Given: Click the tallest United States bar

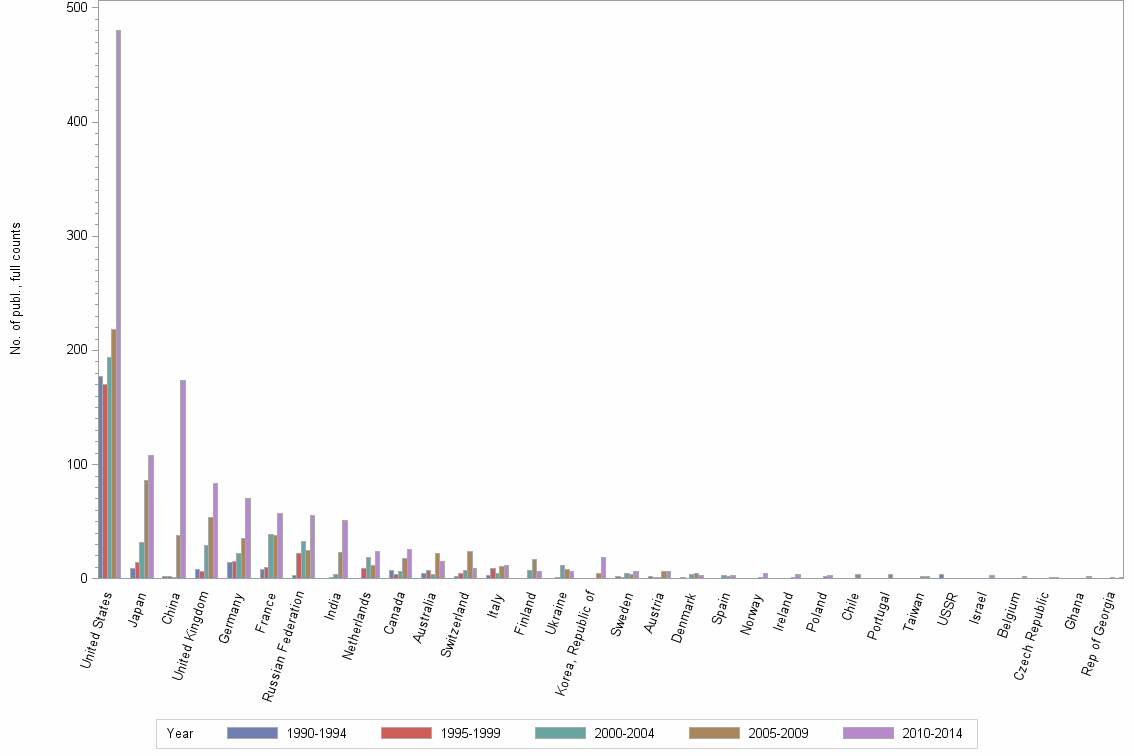Looking at the screenshot, I should [119, 300].
